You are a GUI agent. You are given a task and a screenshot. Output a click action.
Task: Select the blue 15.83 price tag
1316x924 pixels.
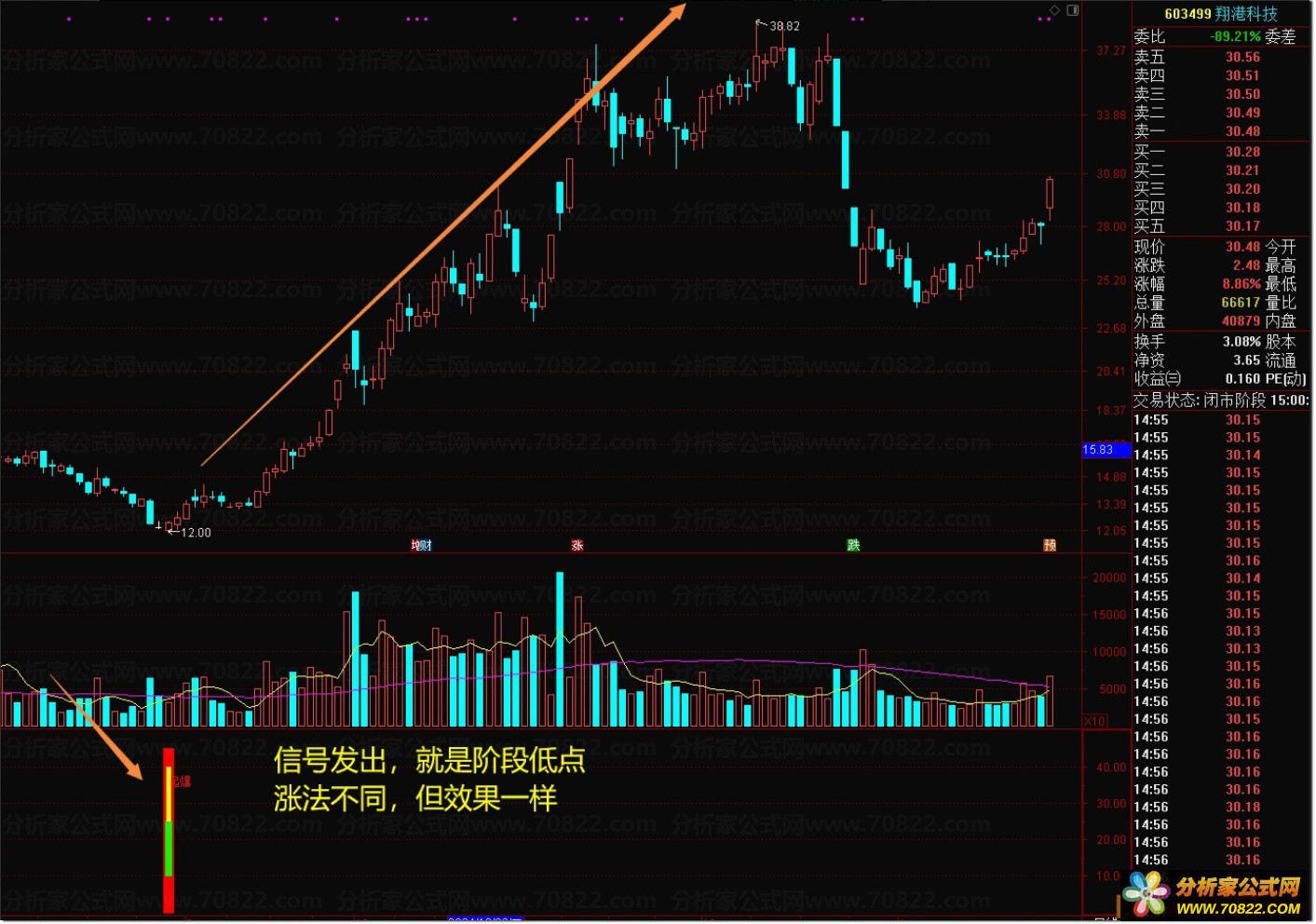point(1106,450)
